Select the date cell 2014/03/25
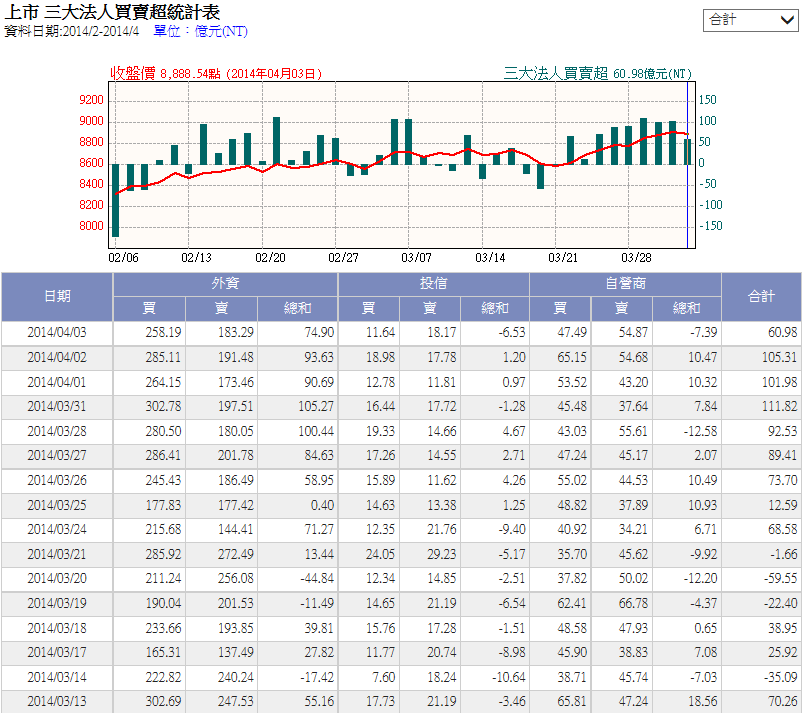Screen dimensions: 806x713 click(57, 505)
